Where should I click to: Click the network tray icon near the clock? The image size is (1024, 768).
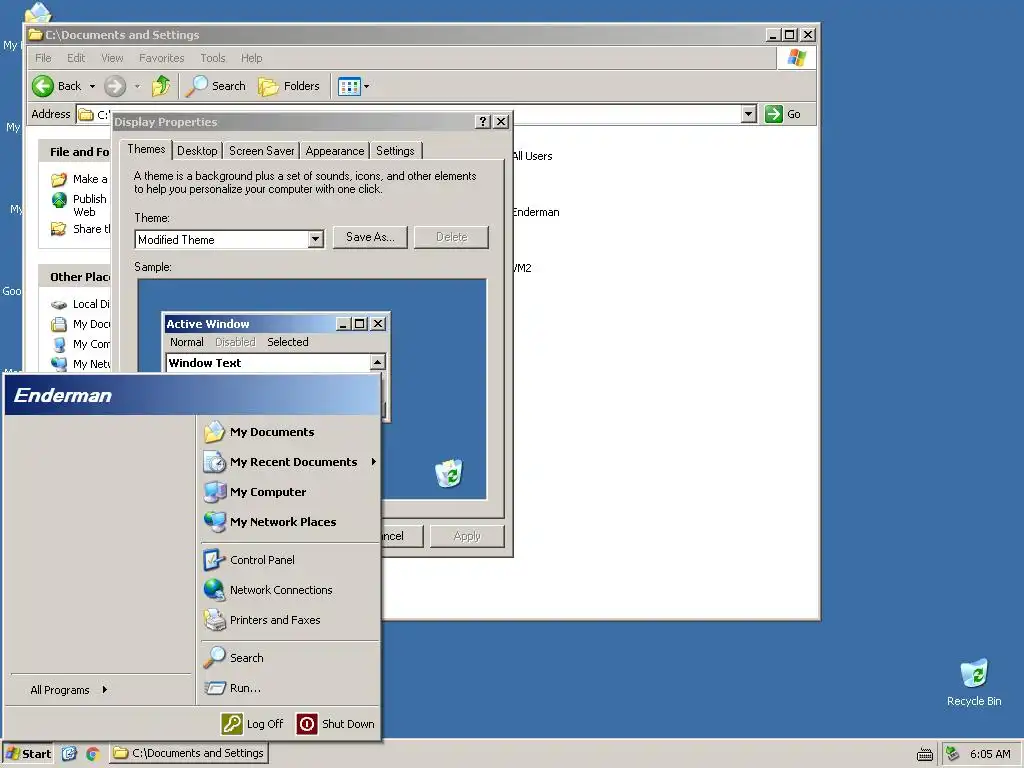coord(953,754)
